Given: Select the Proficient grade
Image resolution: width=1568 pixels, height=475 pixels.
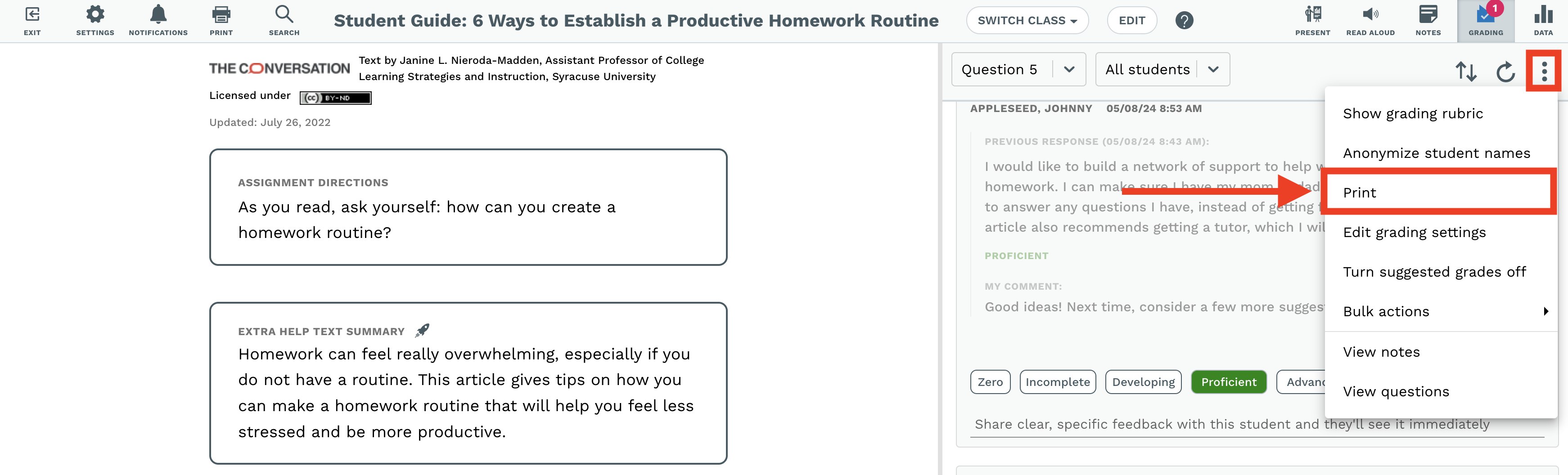Looking at the screenshot, I should coord(1228,382).
